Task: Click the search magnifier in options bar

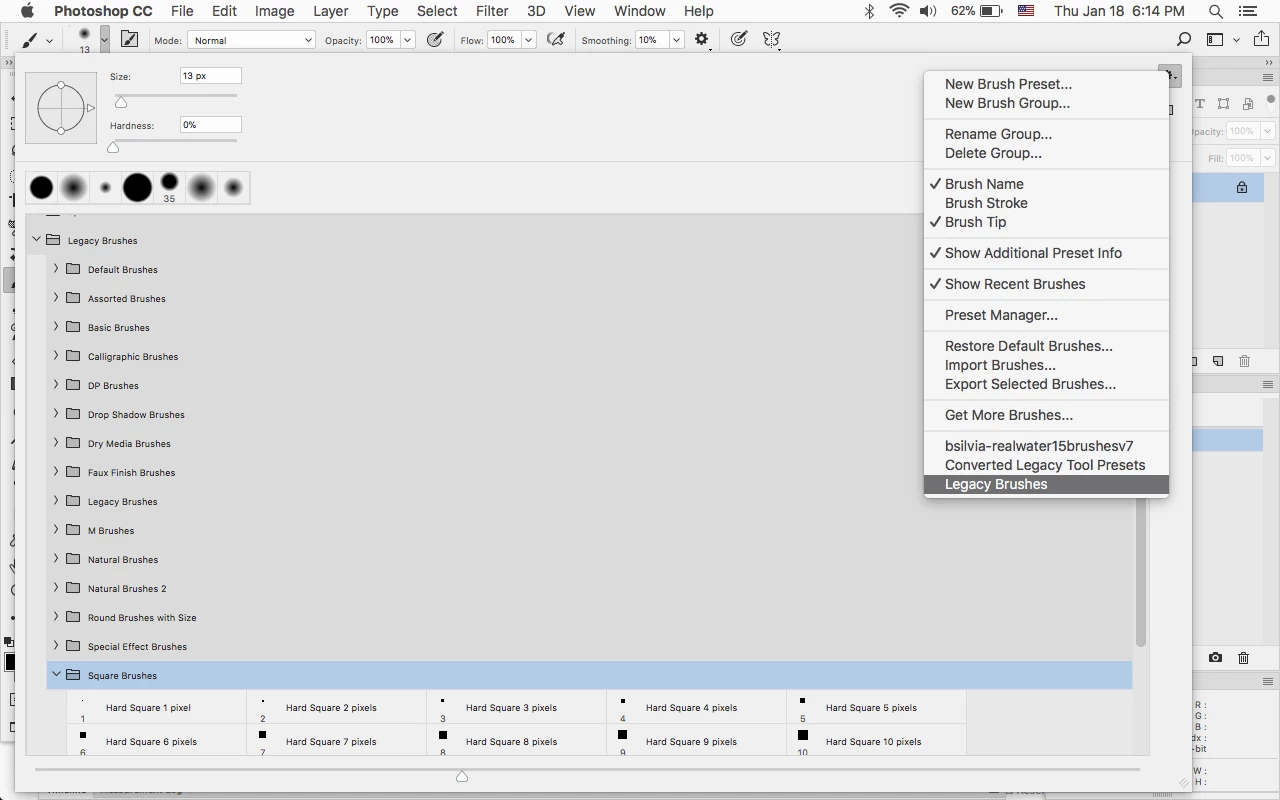Action: pyautogui.click(x=1184, y=40)
